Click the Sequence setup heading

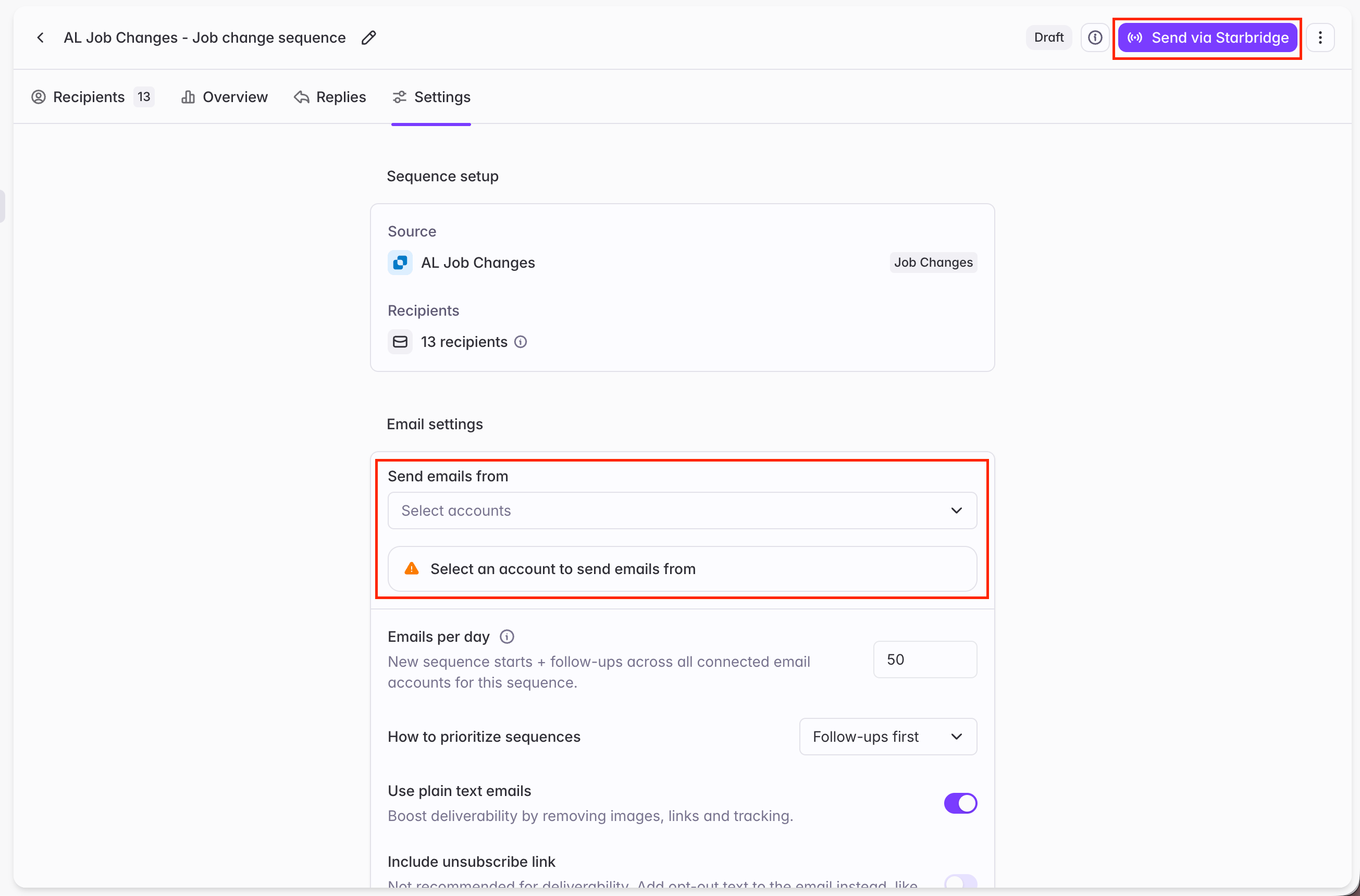(x=443, y=176)
